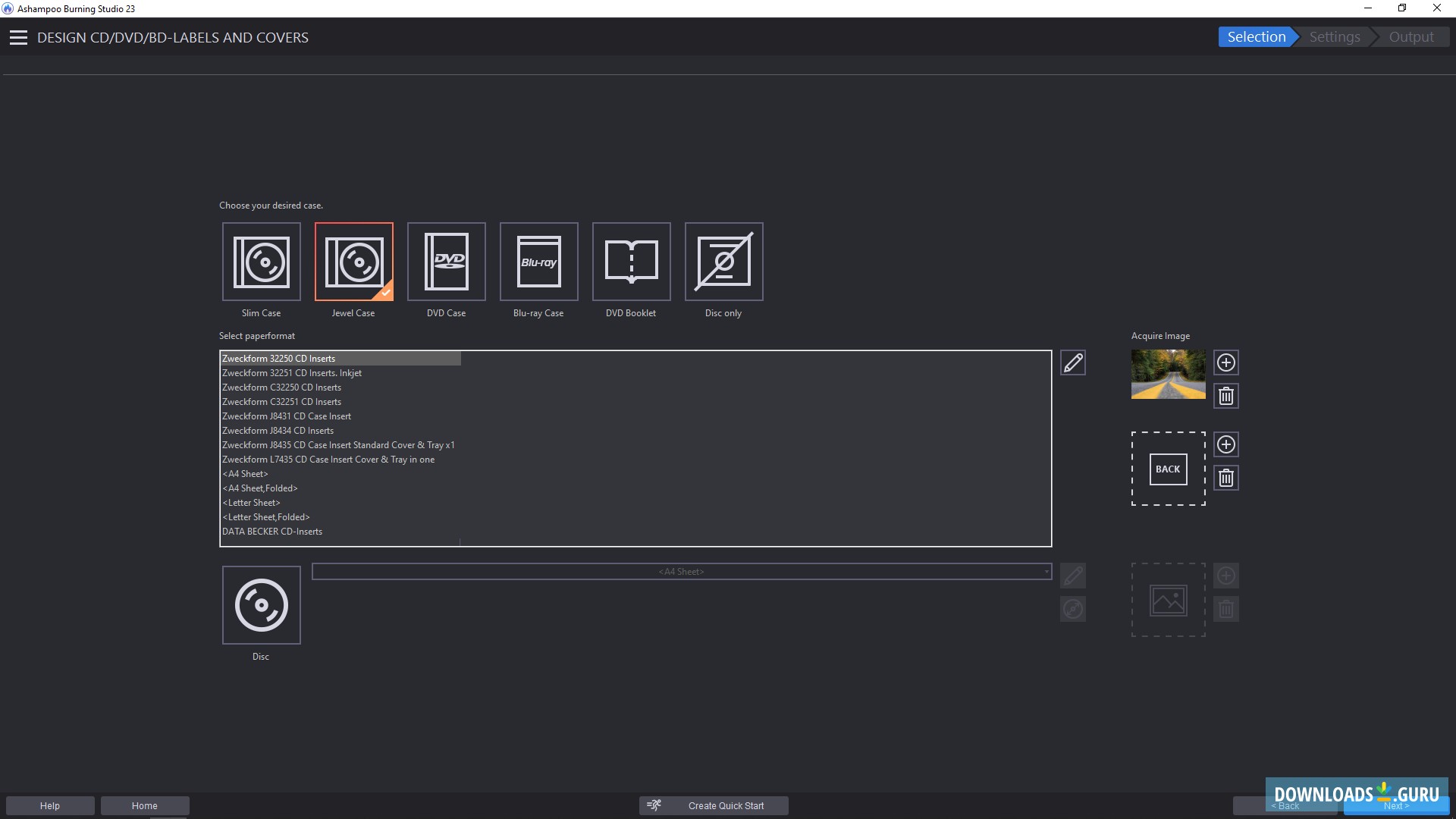Add an image for BACK cover
Image resolution: width=1456 pixels, height=819 pixels.
(x=1226, y=444)
